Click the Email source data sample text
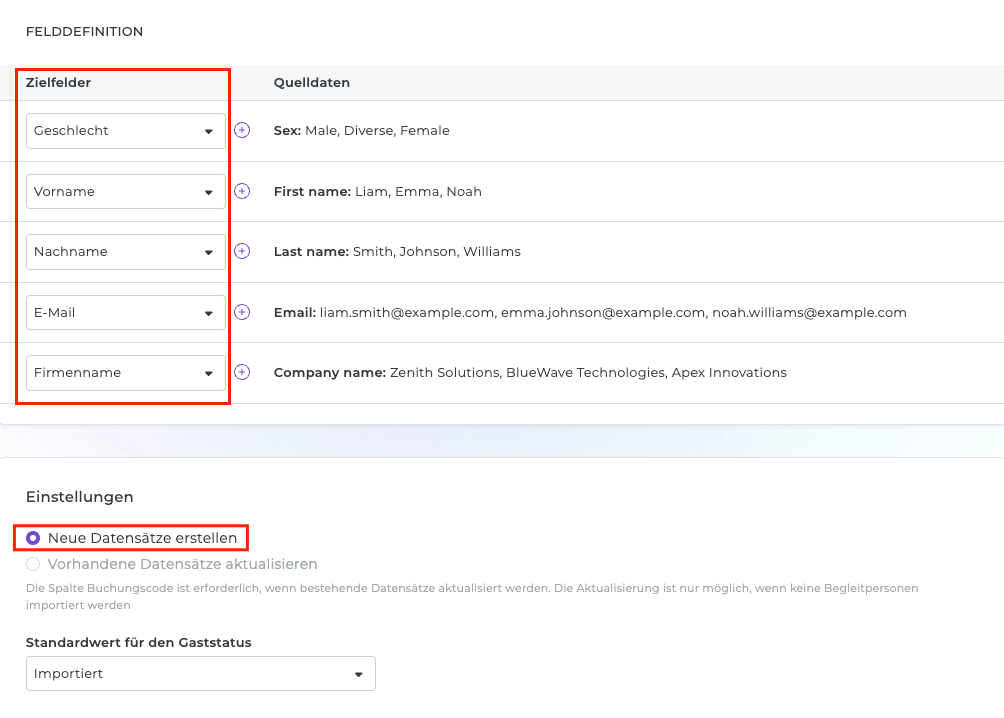This screenshot has width=1004, height=718. [x=590, y=313]
